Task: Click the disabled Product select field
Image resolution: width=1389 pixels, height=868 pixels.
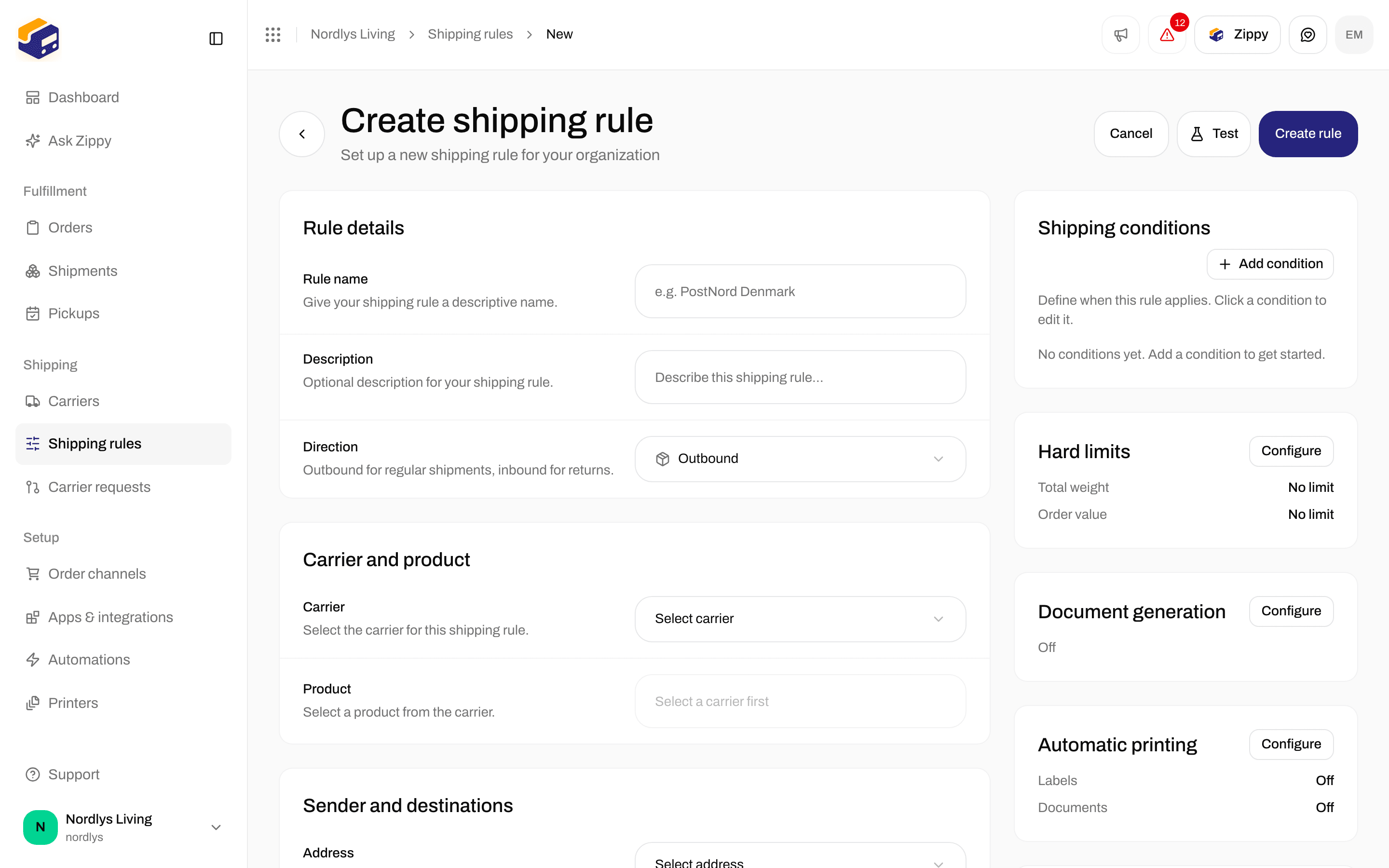Action: (800, 702)
